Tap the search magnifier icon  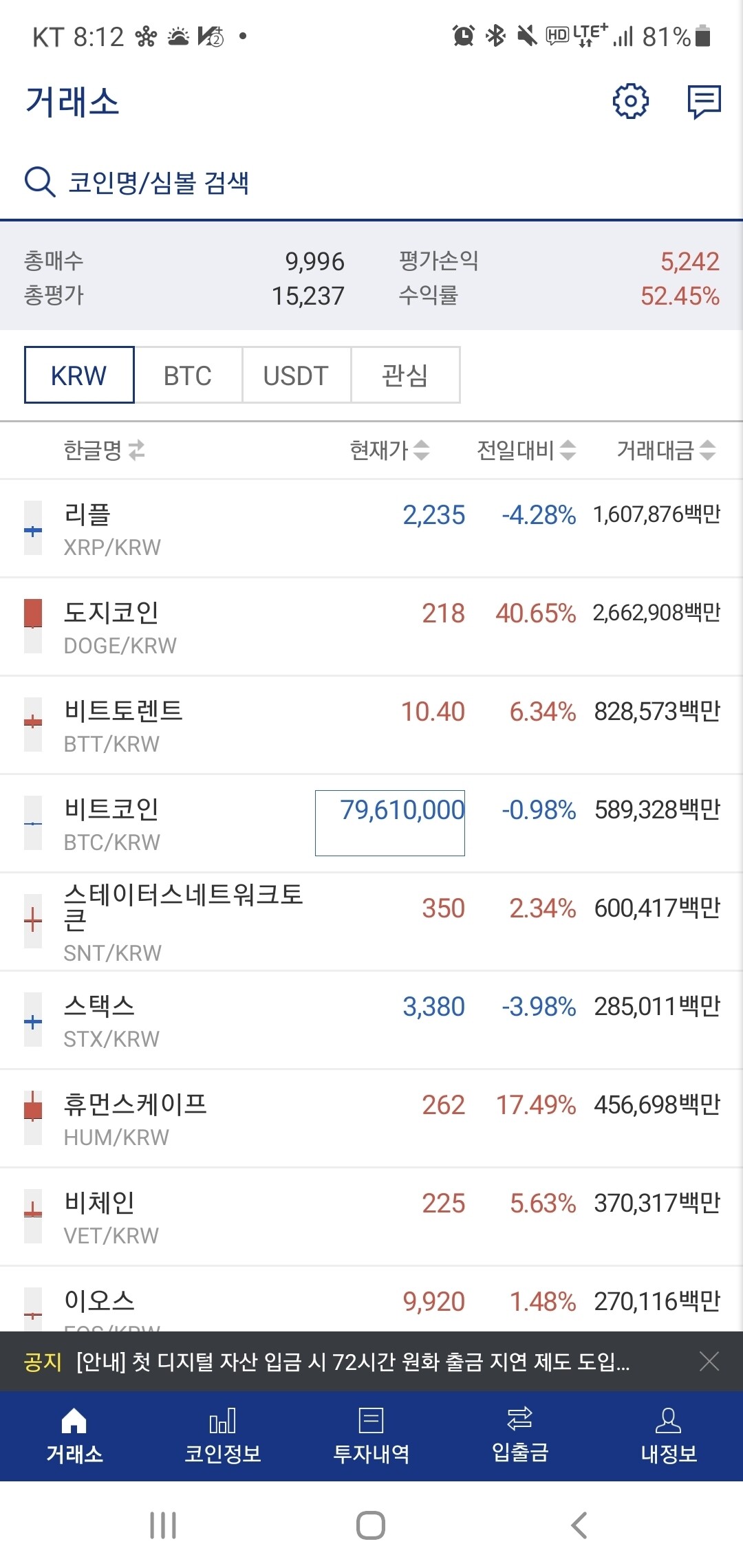(39, 182)
